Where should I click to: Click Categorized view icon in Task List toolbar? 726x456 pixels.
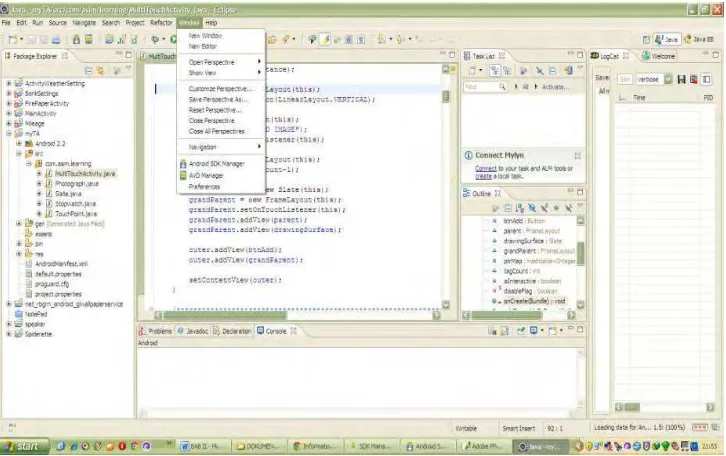point(495,71)
